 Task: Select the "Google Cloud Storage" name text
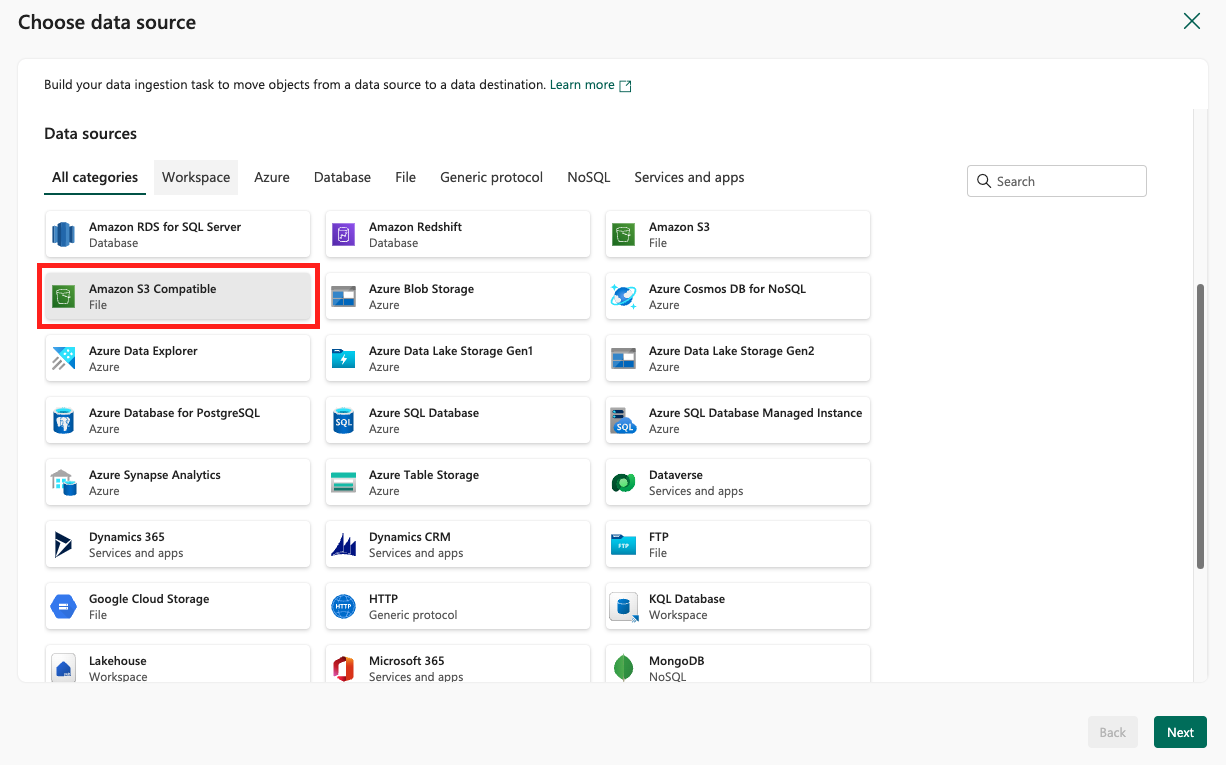(149, 599)
